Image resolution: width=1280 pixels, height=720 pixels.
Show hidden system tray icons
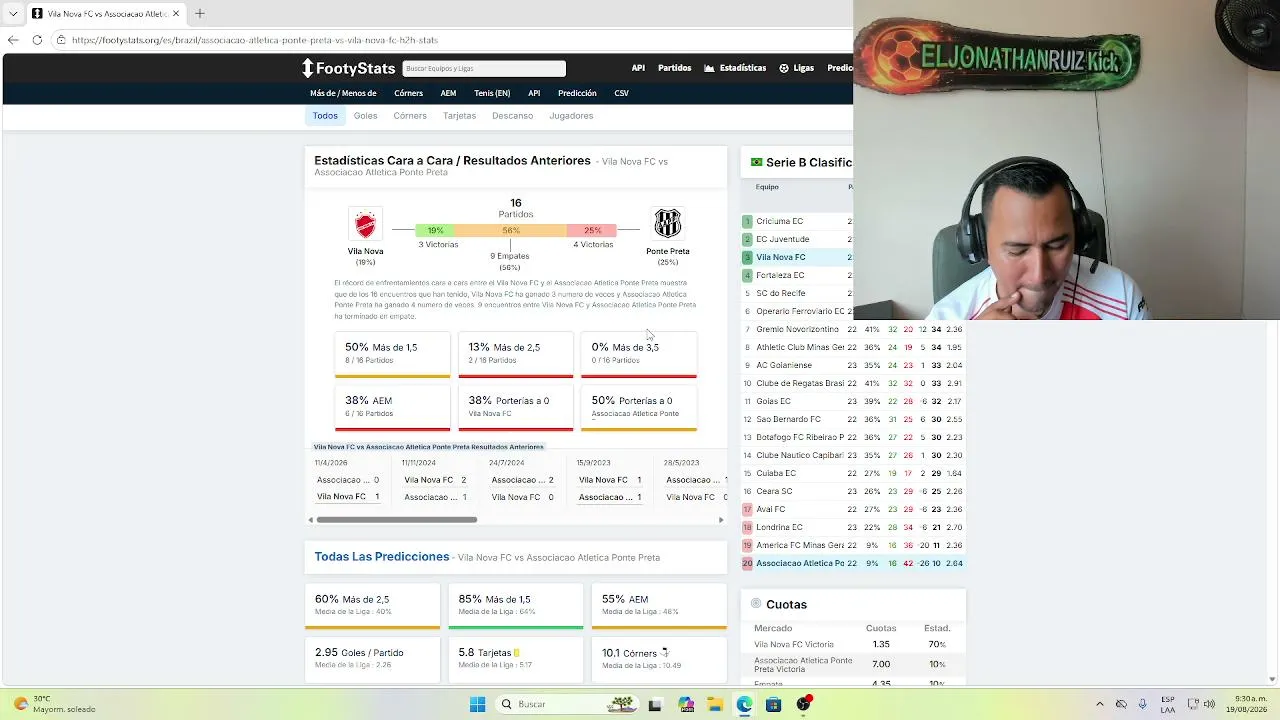(x=1100, y=704)
